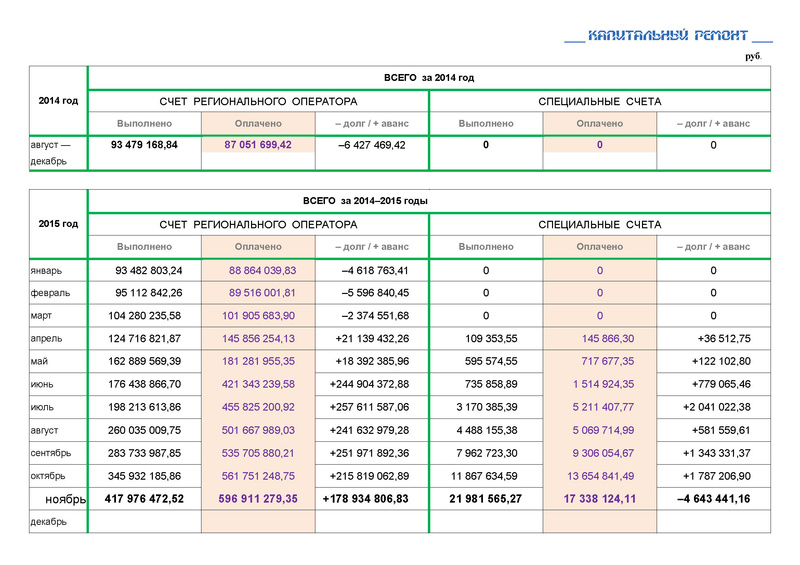
Task: Select the bold "ноябрь" row label
Action: pos(65,498)
